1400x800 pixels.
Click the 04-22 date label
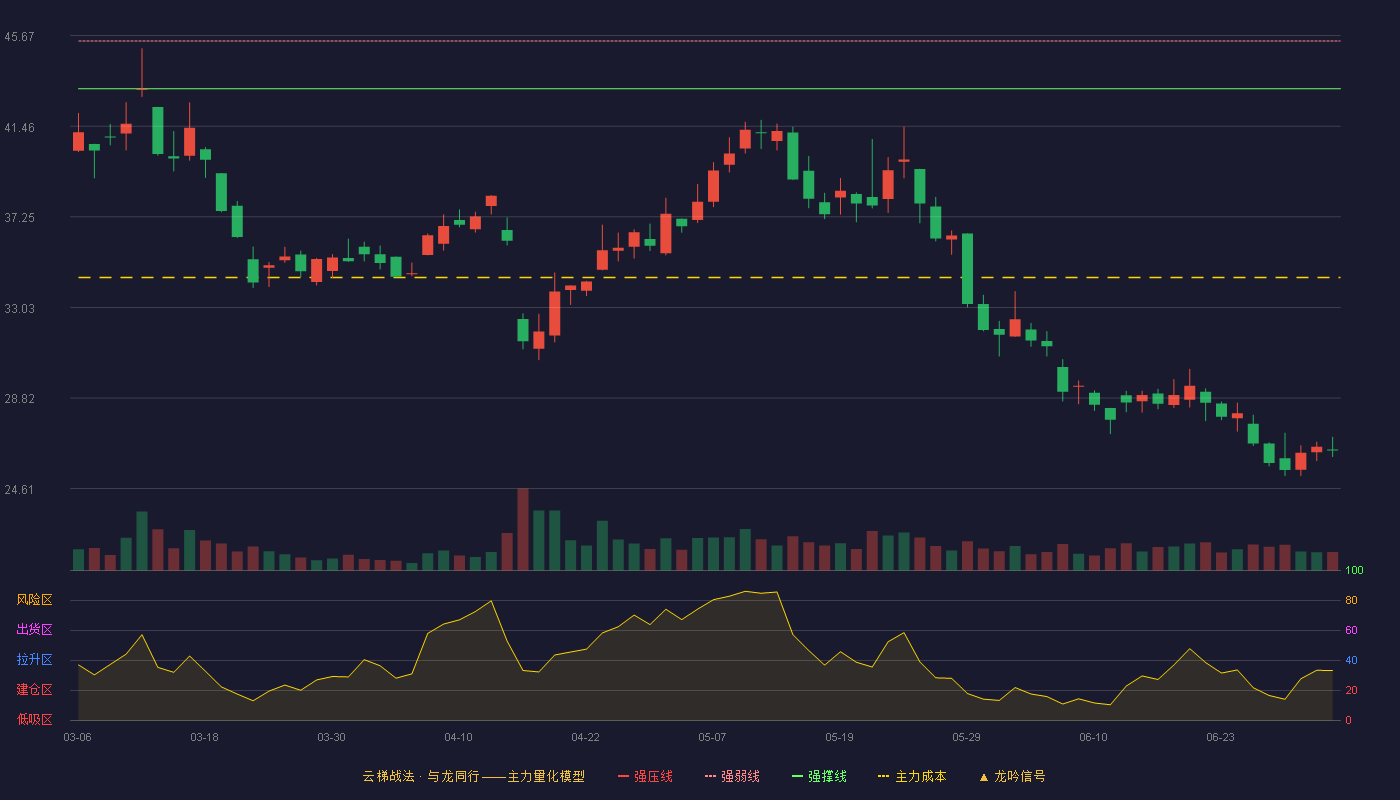tap(585, 737)
